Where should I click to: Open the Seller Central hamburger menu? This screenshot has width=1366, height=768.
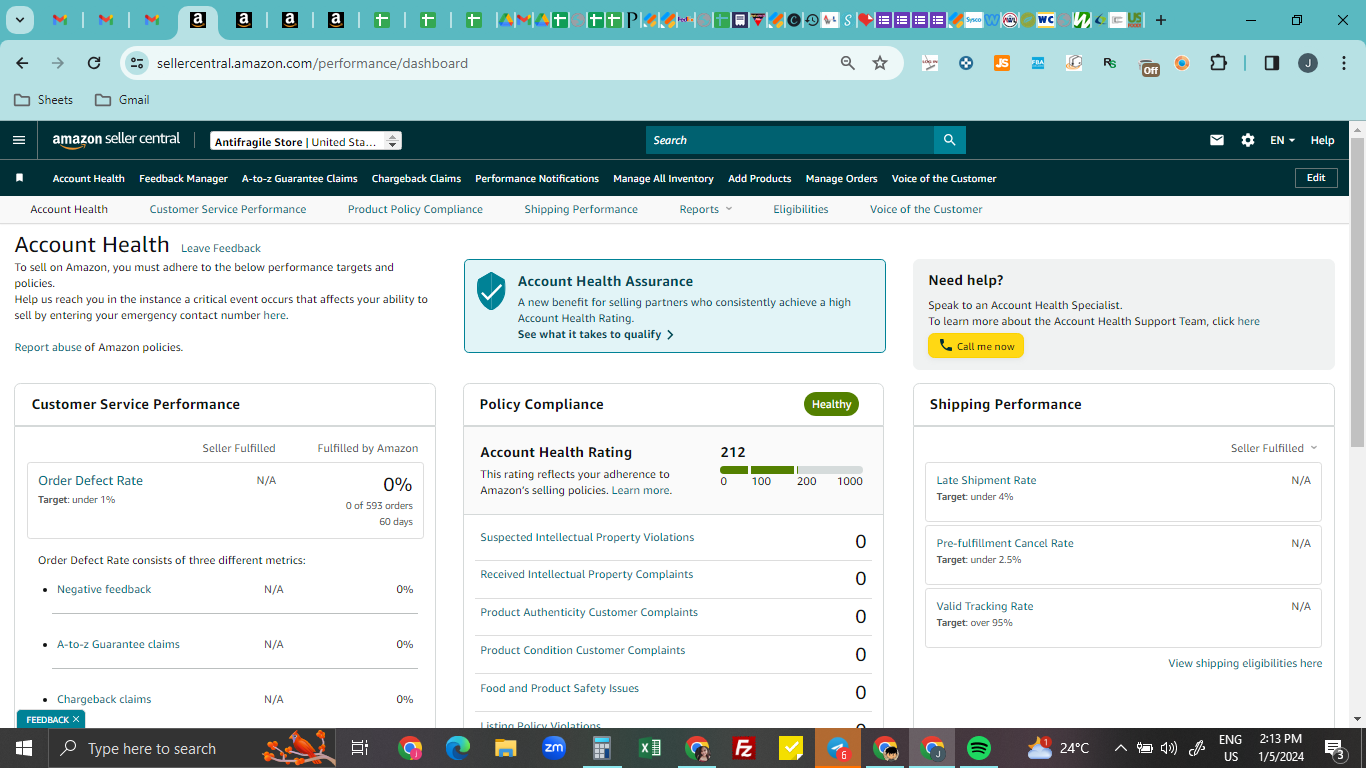pos(19,140)
